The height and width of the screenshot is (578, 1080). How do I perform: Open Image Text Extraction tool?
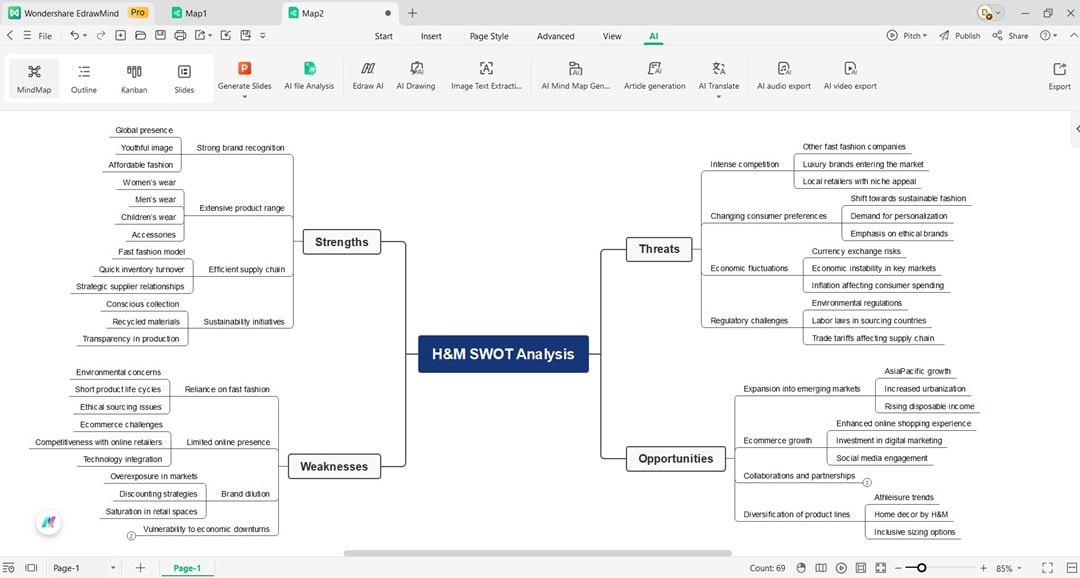click(486, 76)
